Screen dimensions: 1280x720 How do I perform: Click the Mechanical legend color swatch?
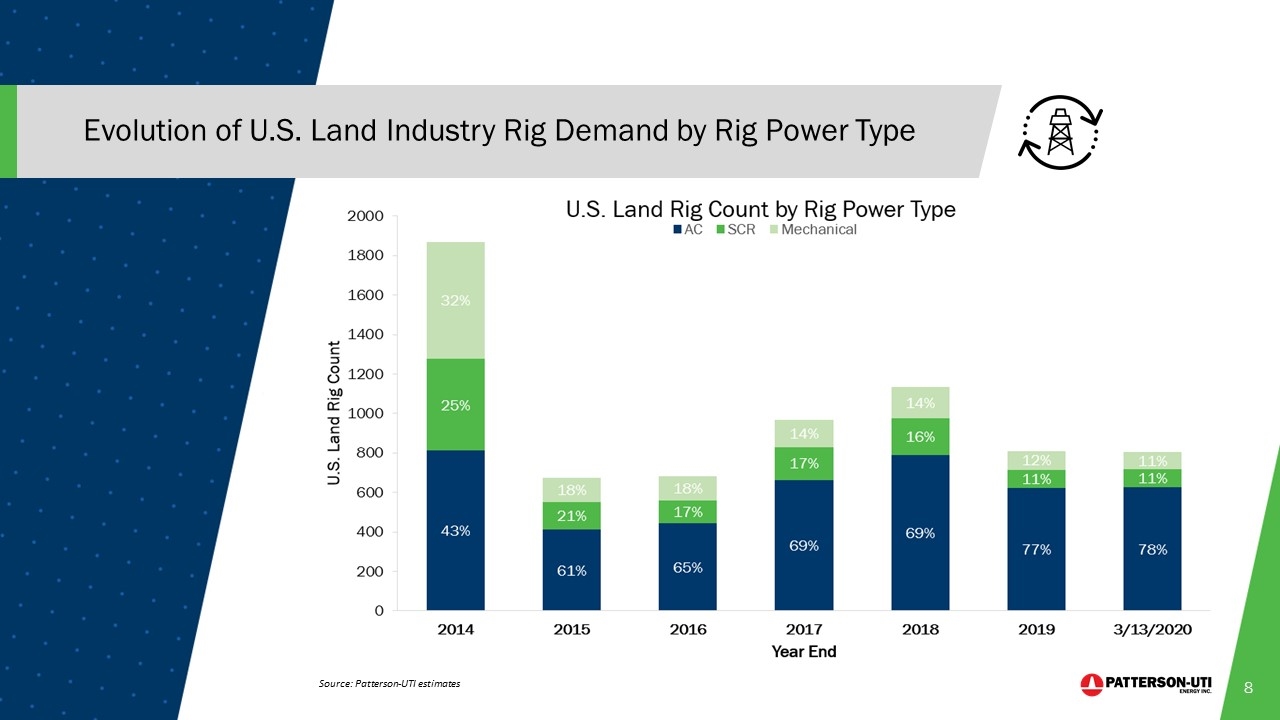(772, 230)
